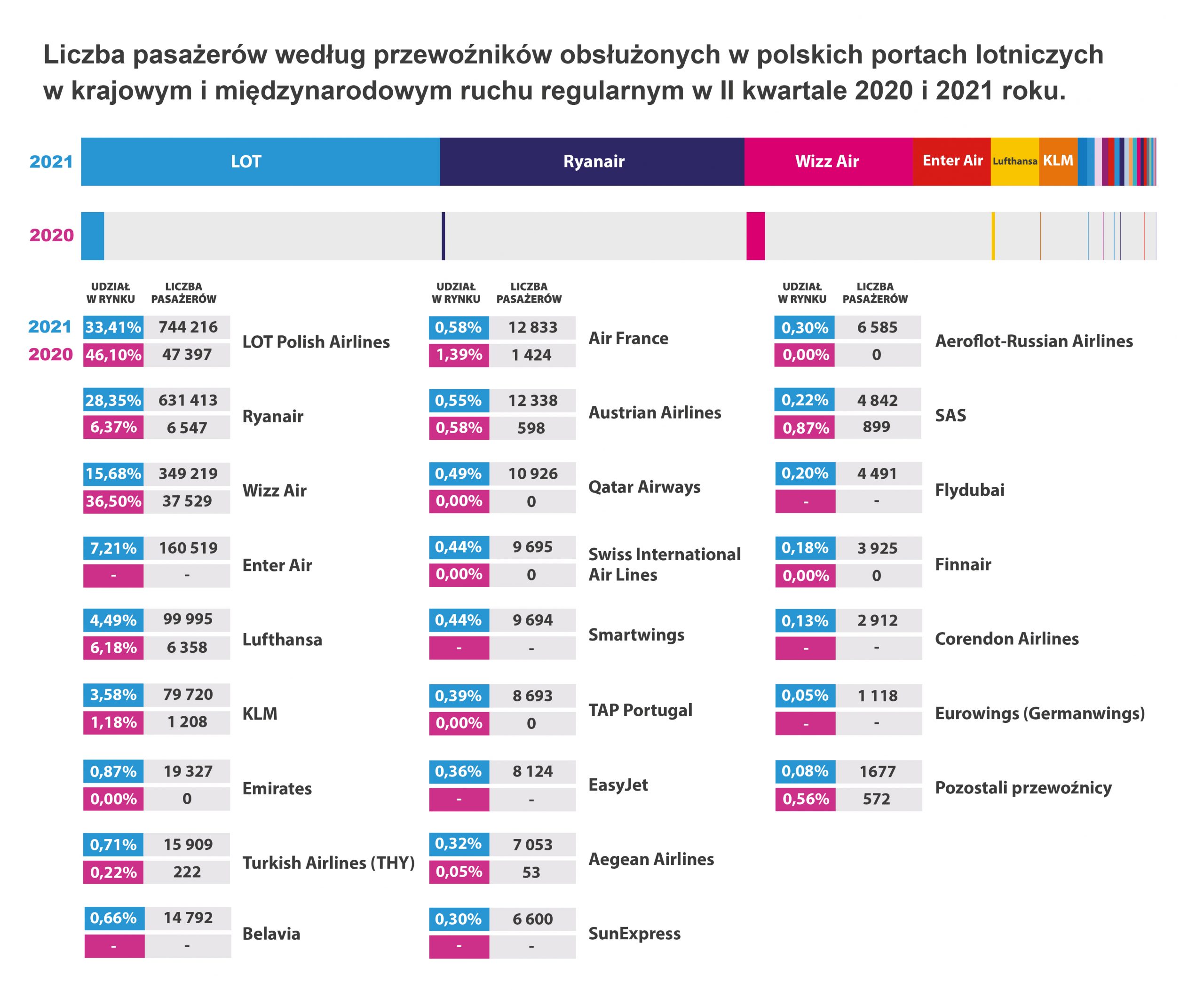Click the LOT Polish Airlines label
This screenshot has width=1204, height=990.
(316, 341)
